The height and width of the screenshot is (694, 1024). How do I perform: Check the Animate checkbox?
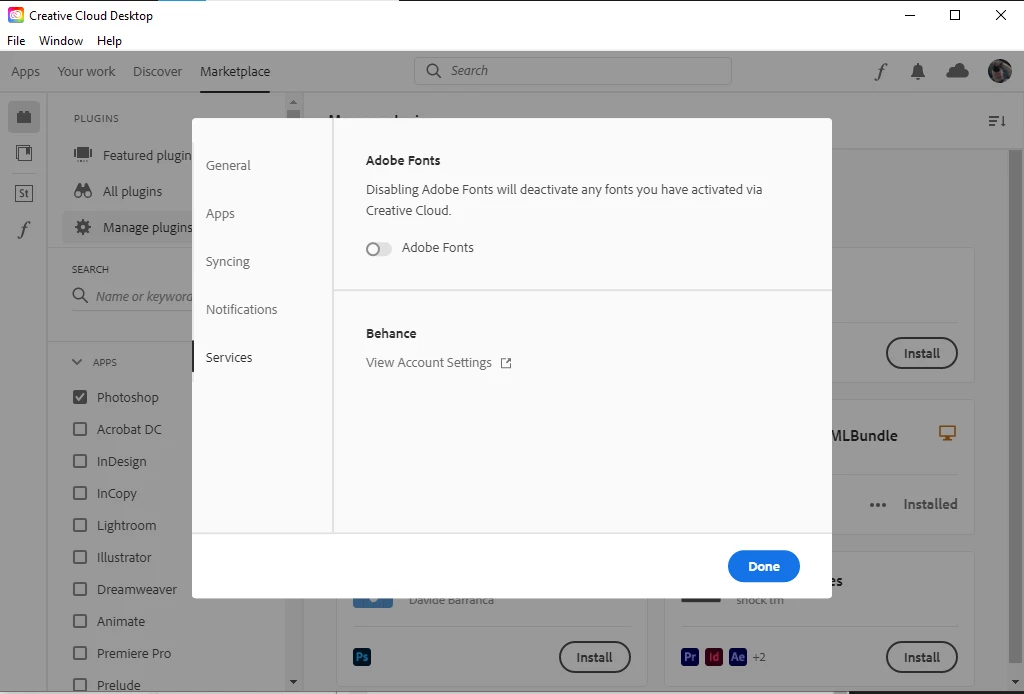(80, 621)
